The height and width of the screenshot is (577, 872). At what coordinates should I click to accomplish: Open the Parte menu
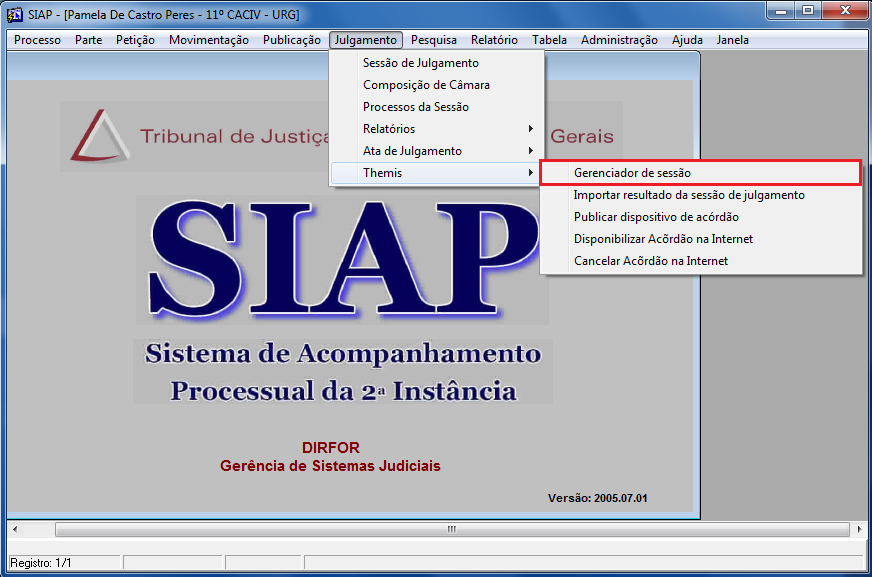click(88, 40)
